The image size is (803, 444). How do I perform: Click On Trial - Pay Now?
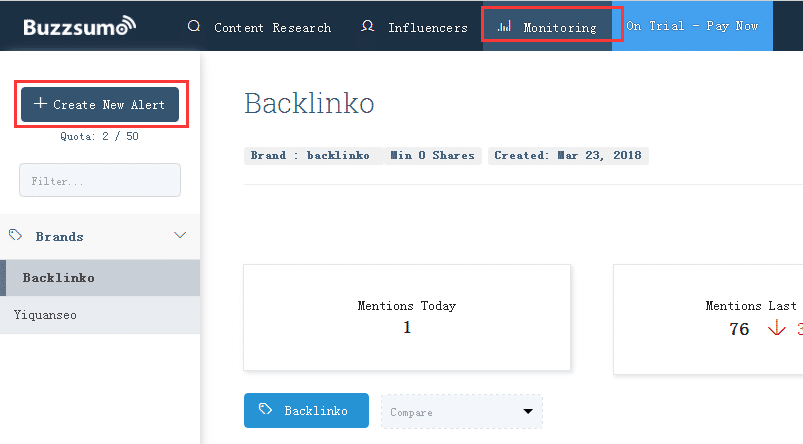pos(692,26)
